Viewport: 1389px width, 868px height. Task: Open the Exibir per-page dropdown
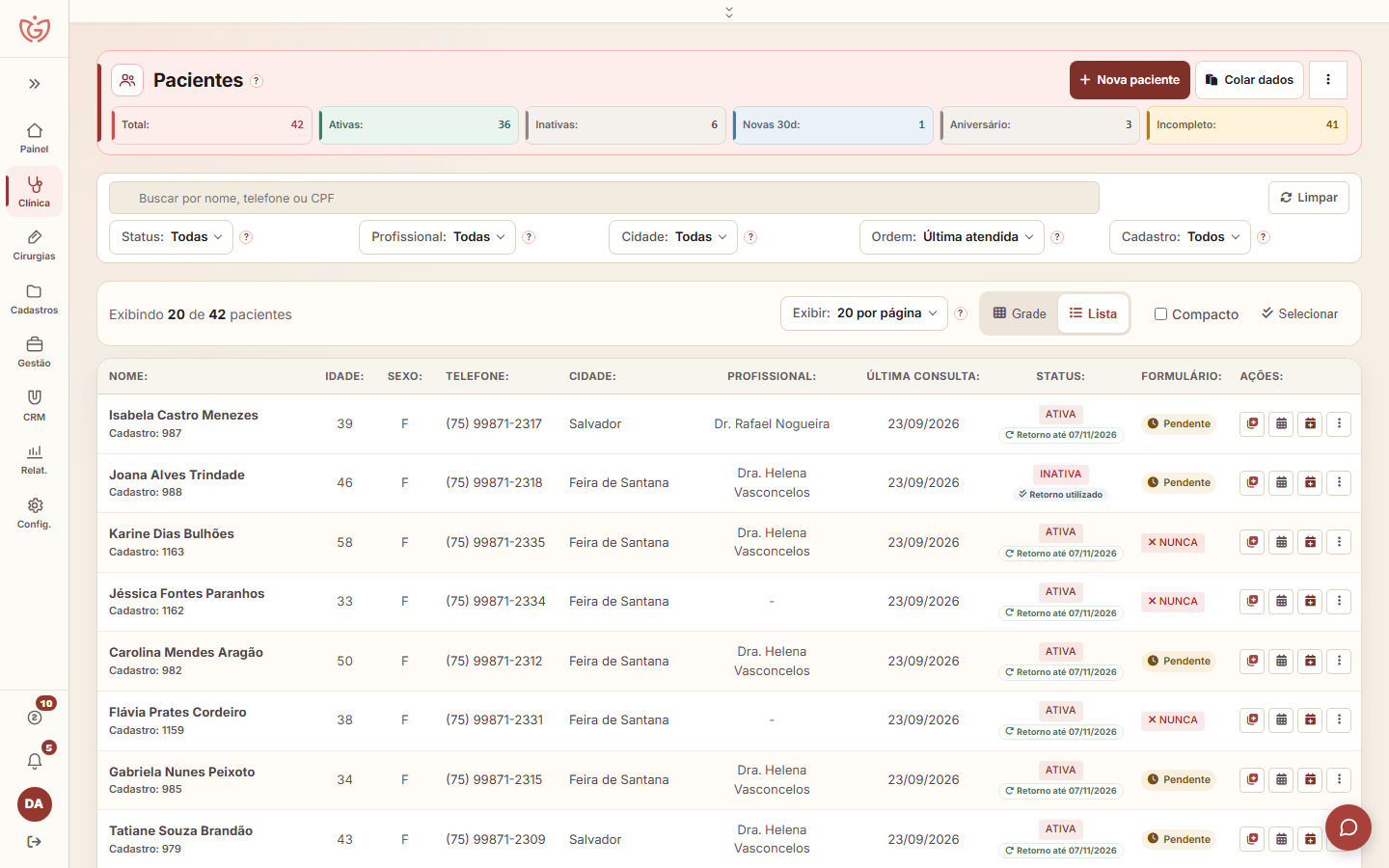pyautogui.click(x=864, y=313)
